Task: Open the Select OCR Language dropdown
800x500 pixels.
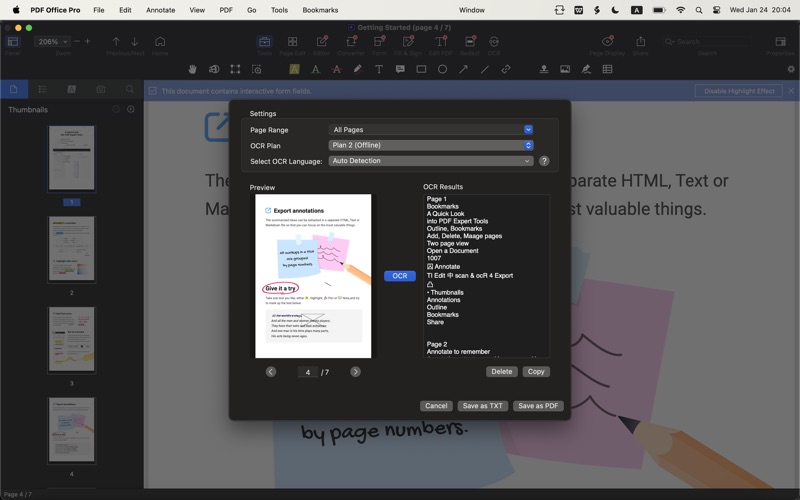Action: pos(431,161)
